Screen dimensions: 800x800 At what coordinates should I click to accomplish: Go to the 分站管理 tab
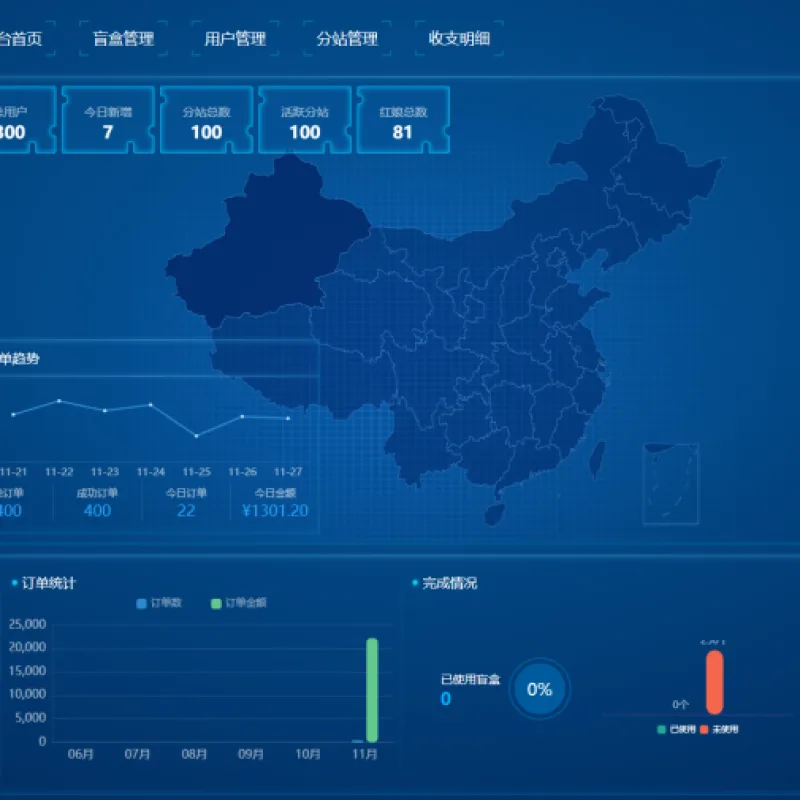[347, 38]
